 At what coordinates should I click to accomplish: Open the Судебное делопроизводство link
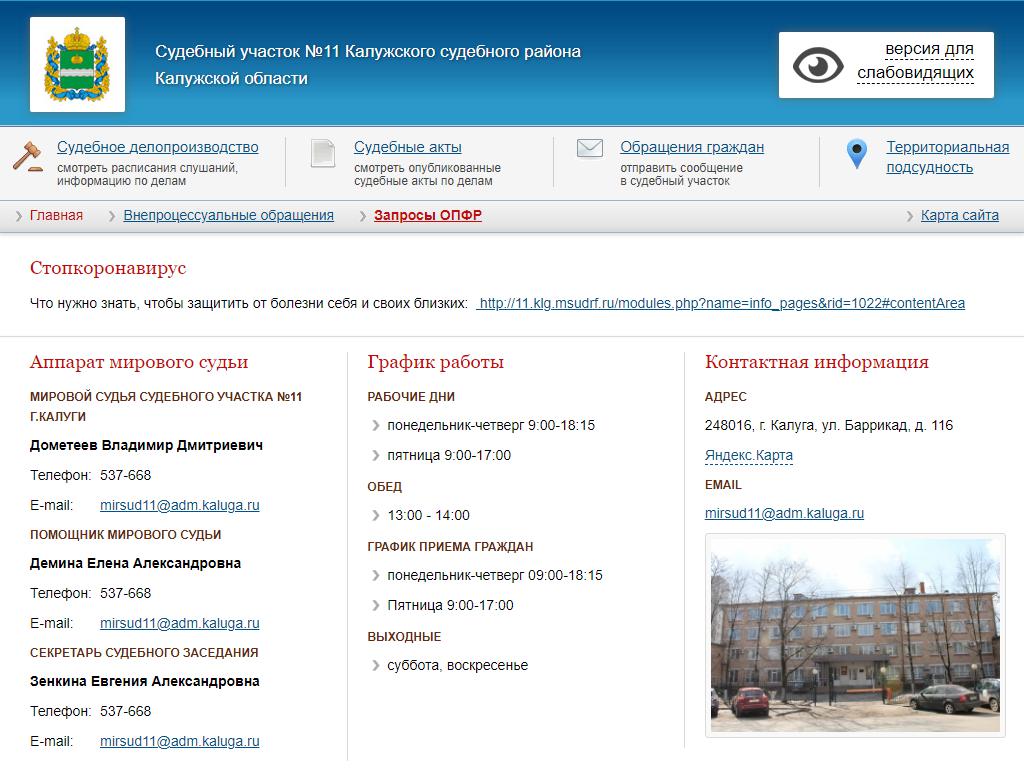[x=157, y=147]
